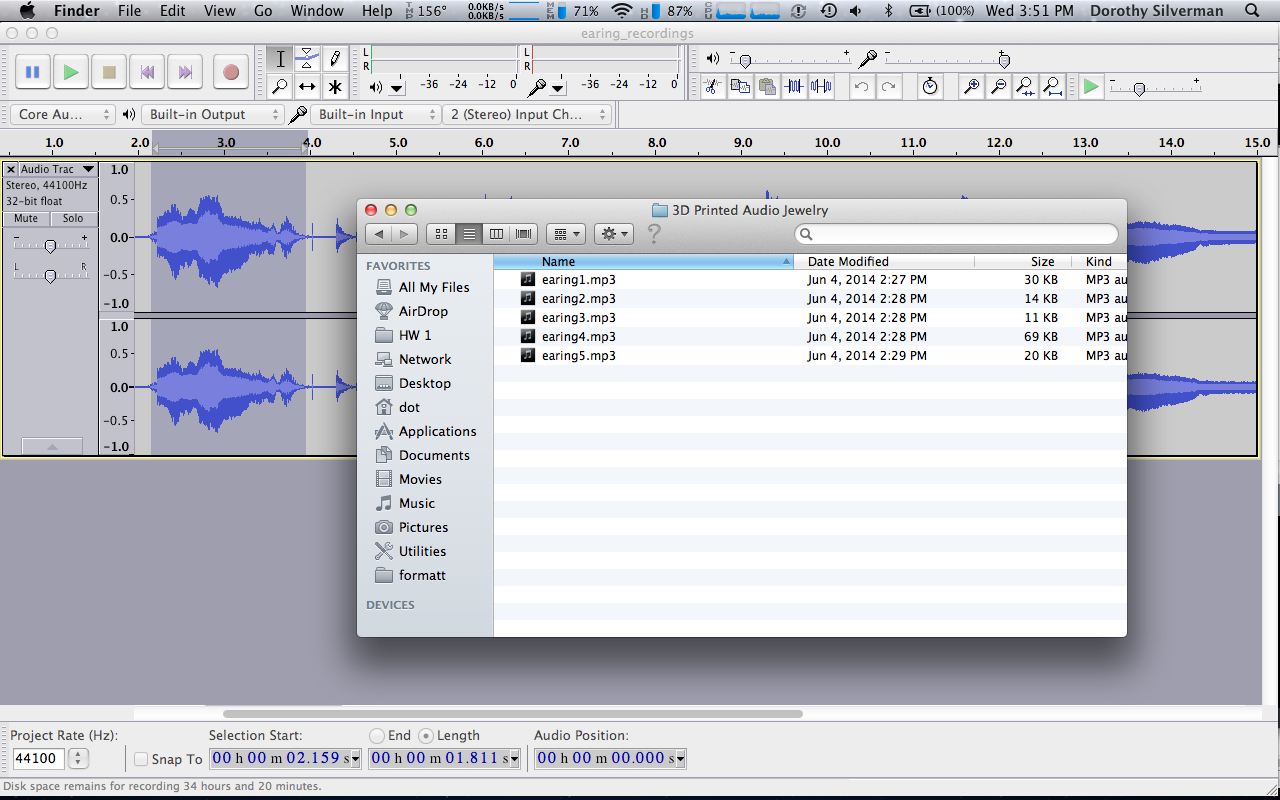Screen dimensions: 1280x800
Task: Open Applications in Finder sidebar
Action: (x=437, y=431)
